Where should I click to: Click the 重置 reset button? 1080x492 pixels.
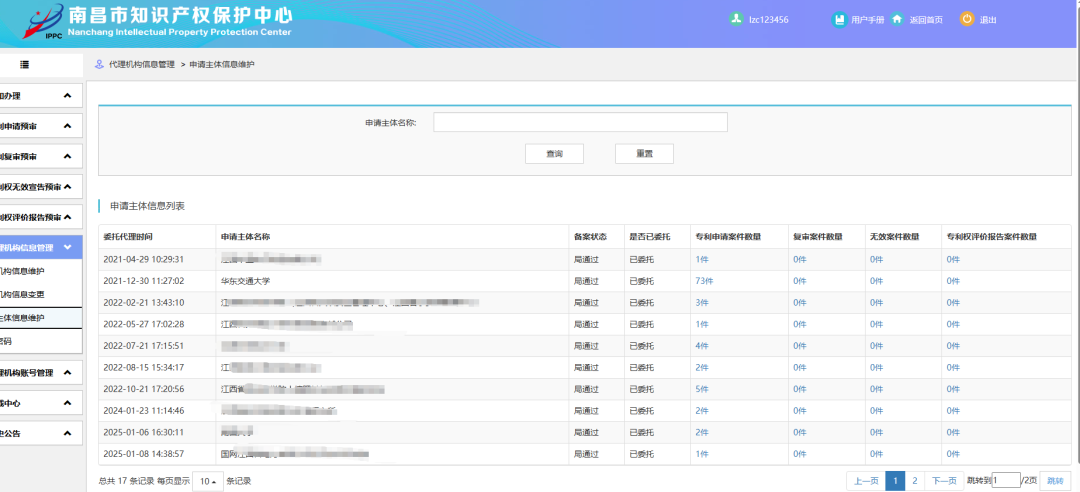(644, 154)
